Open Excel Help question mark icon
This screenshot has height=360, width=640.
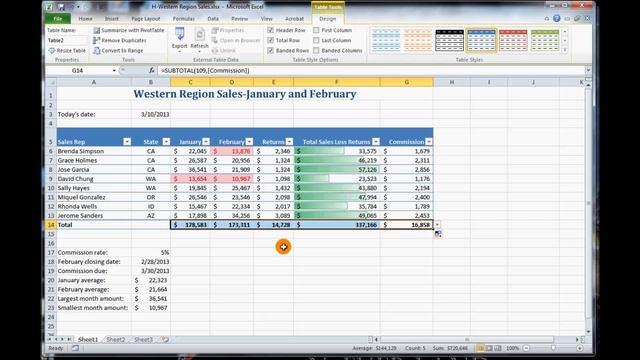coord(557,18)
